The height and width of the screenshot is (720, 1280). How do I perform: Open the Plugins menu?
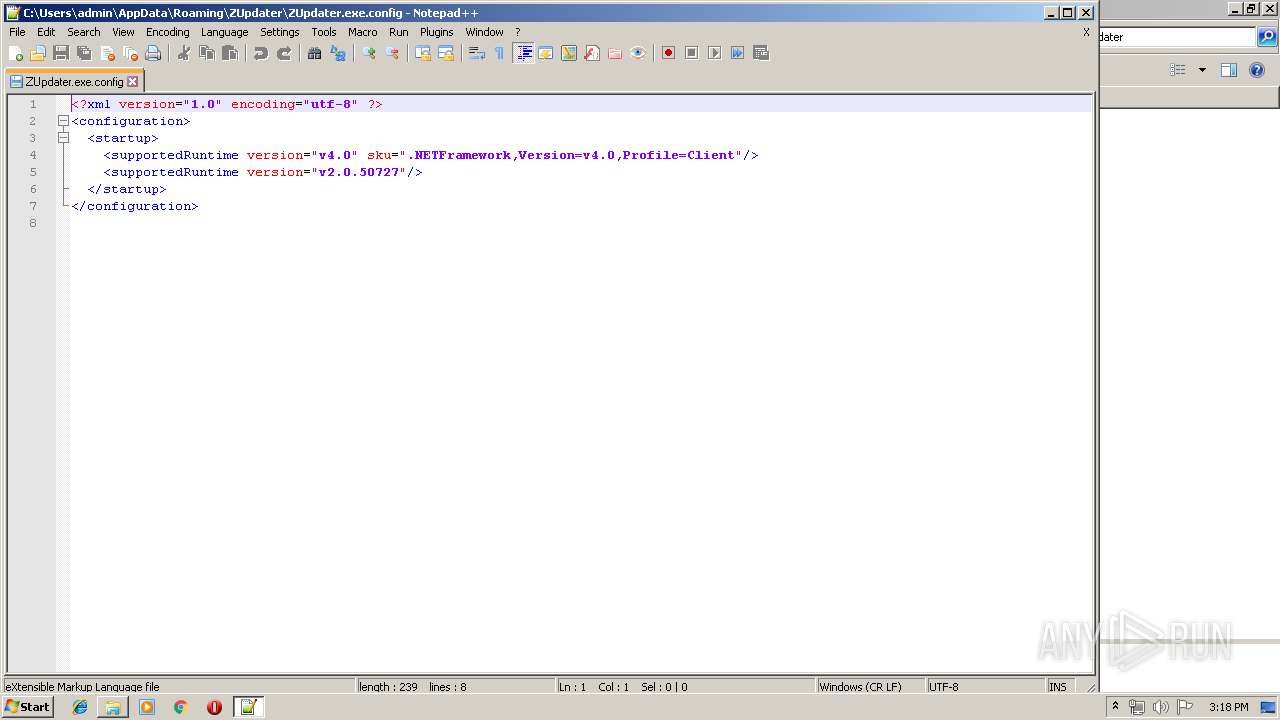[x=437, y=32]
